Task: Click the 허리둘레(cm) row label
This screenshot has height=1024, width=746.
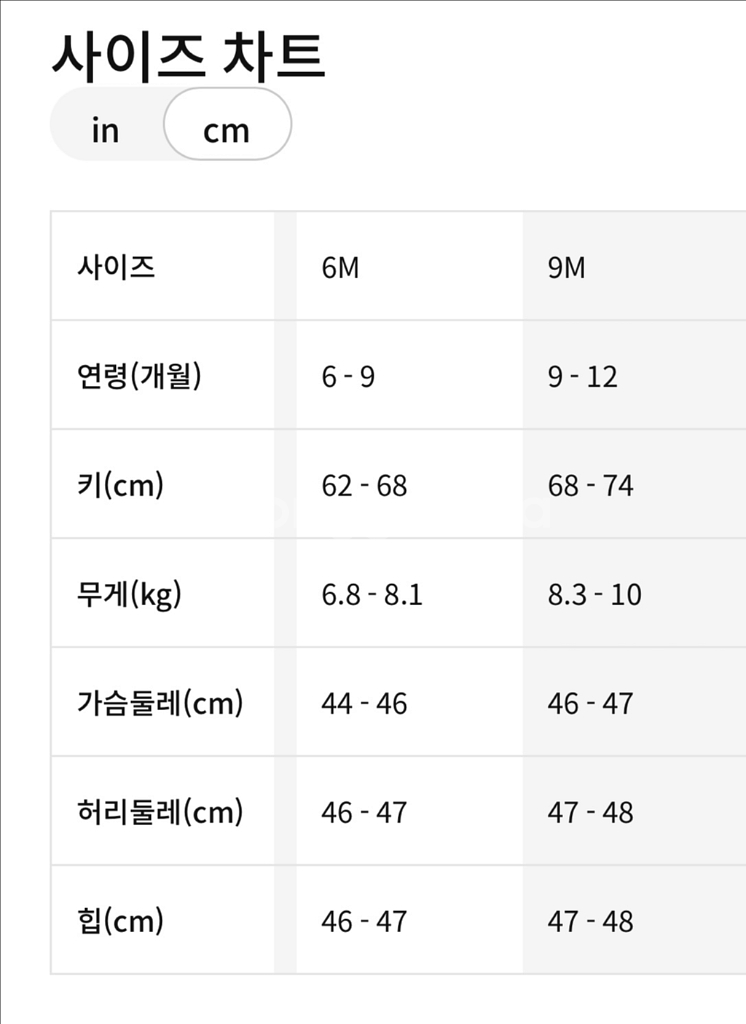Action: (162, 811)
